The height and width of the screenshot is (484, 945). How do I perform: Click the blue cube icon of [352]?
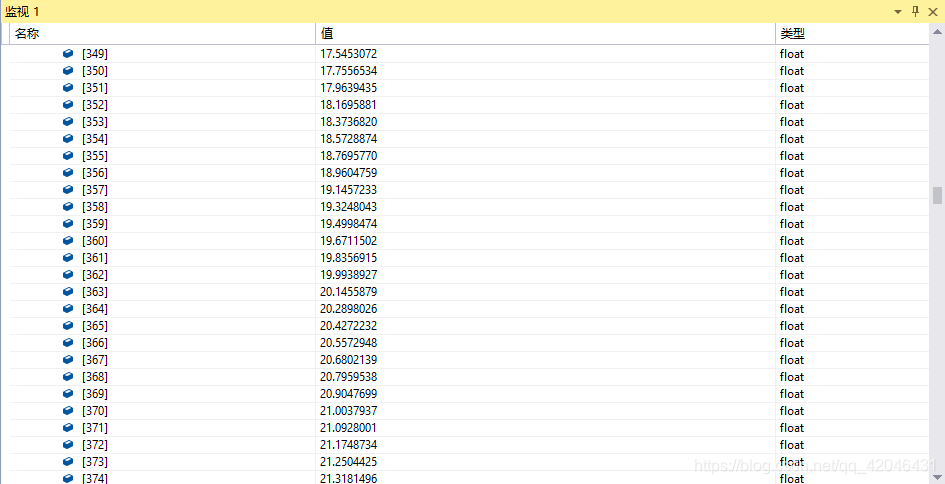(x=68, y=104)
